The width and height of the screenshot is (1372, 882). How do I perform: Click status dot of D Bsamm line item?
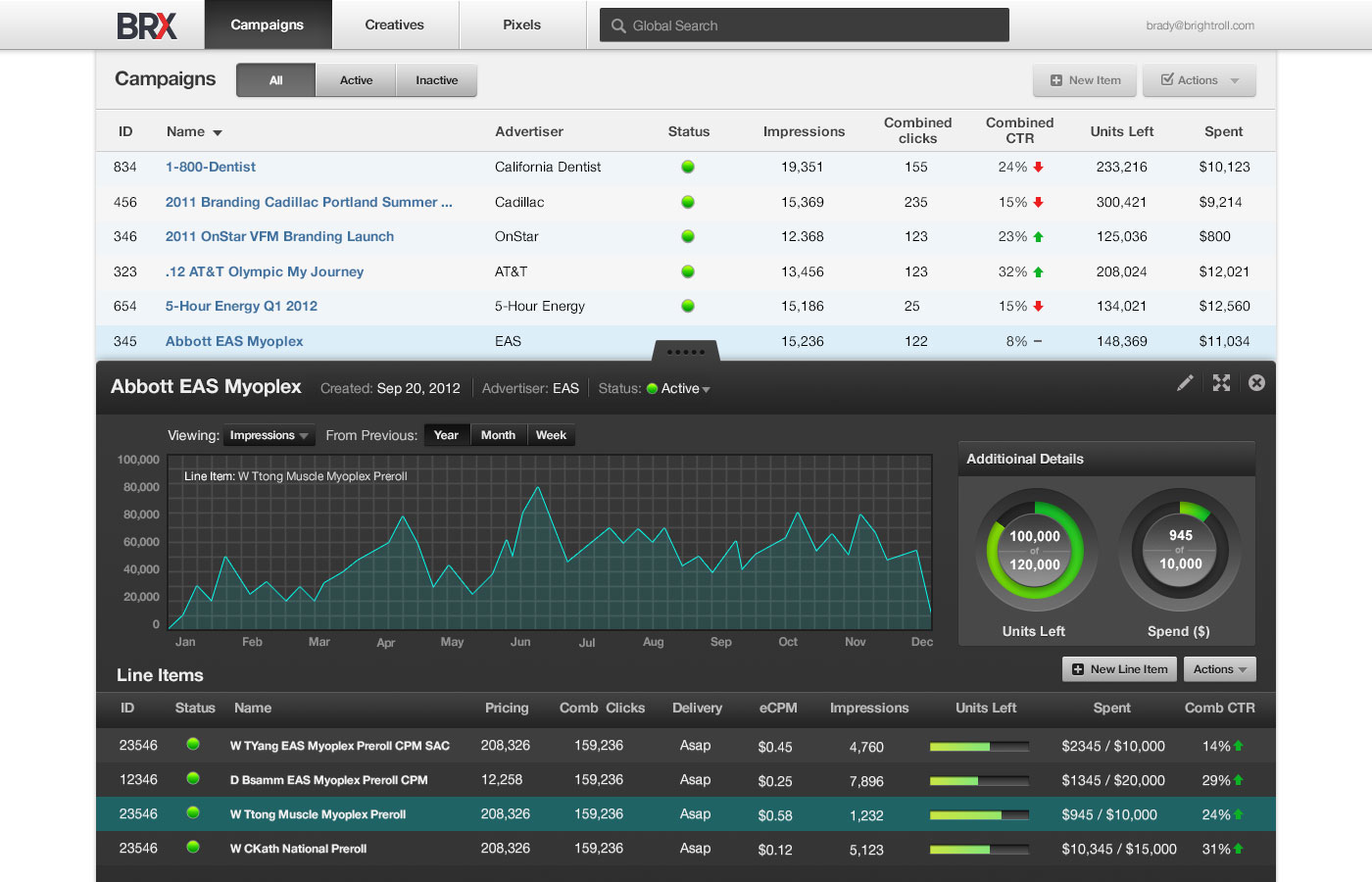[193, 779]
